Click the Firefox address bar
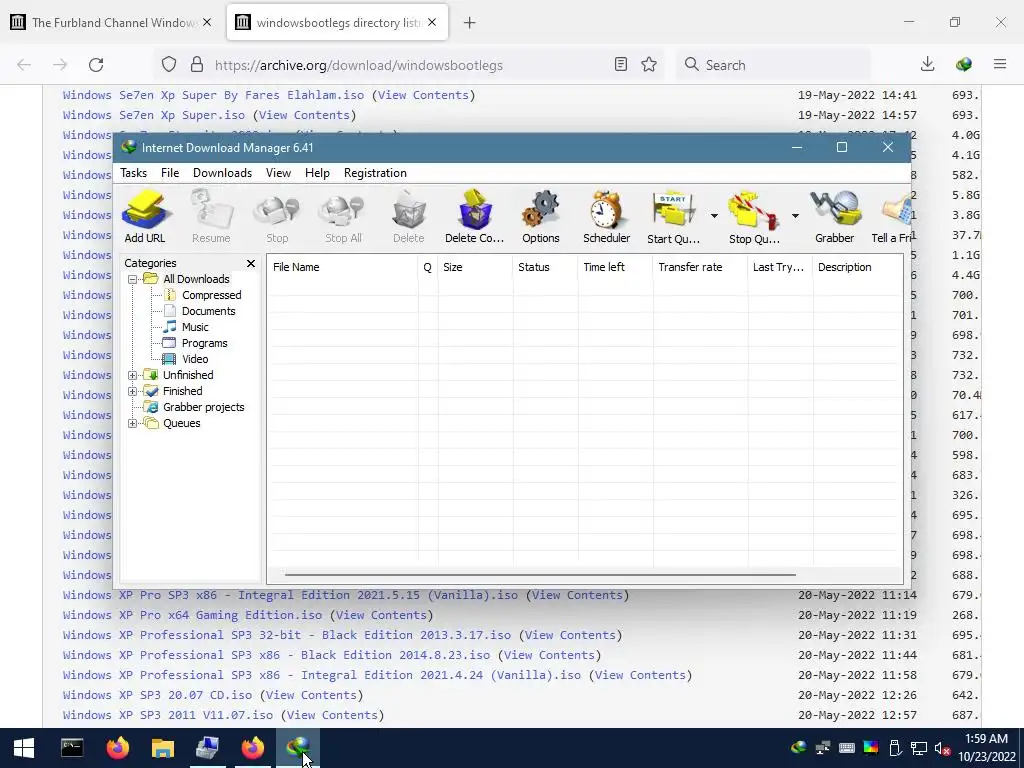The width and height of the screenshot is (1024, 768). tap(410, 65)
